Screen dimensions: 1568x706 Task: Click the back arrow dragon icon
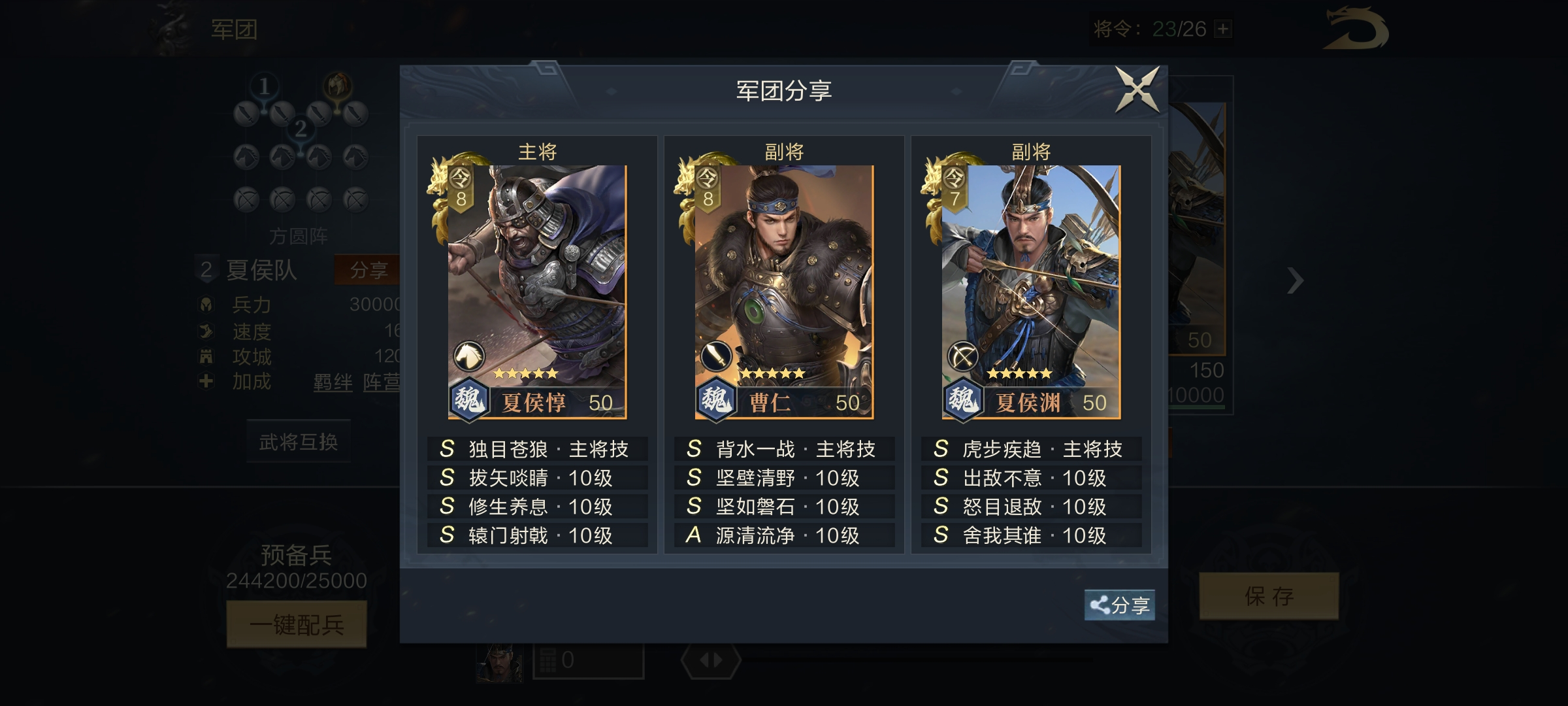[x=1356, y=29]
